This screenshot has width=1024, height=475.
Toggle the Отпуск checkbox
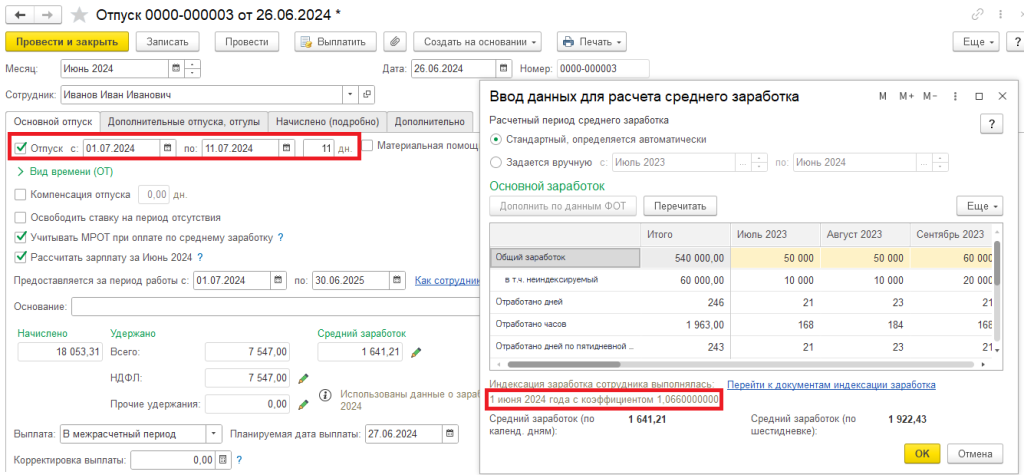pos(21,148)
